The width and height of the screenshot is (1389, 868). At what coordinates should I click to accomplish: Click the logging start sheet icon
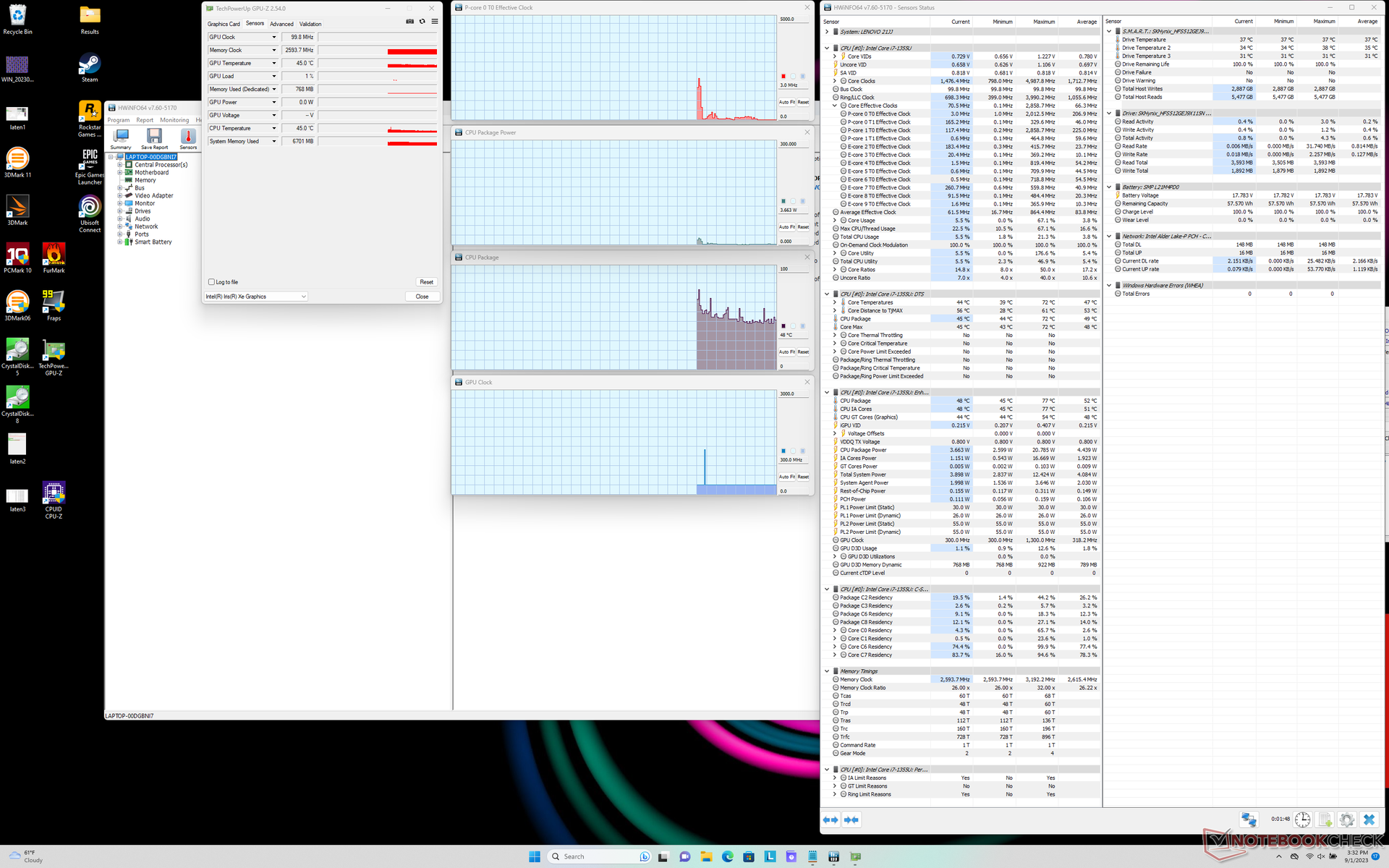(x=1325, y=820)
